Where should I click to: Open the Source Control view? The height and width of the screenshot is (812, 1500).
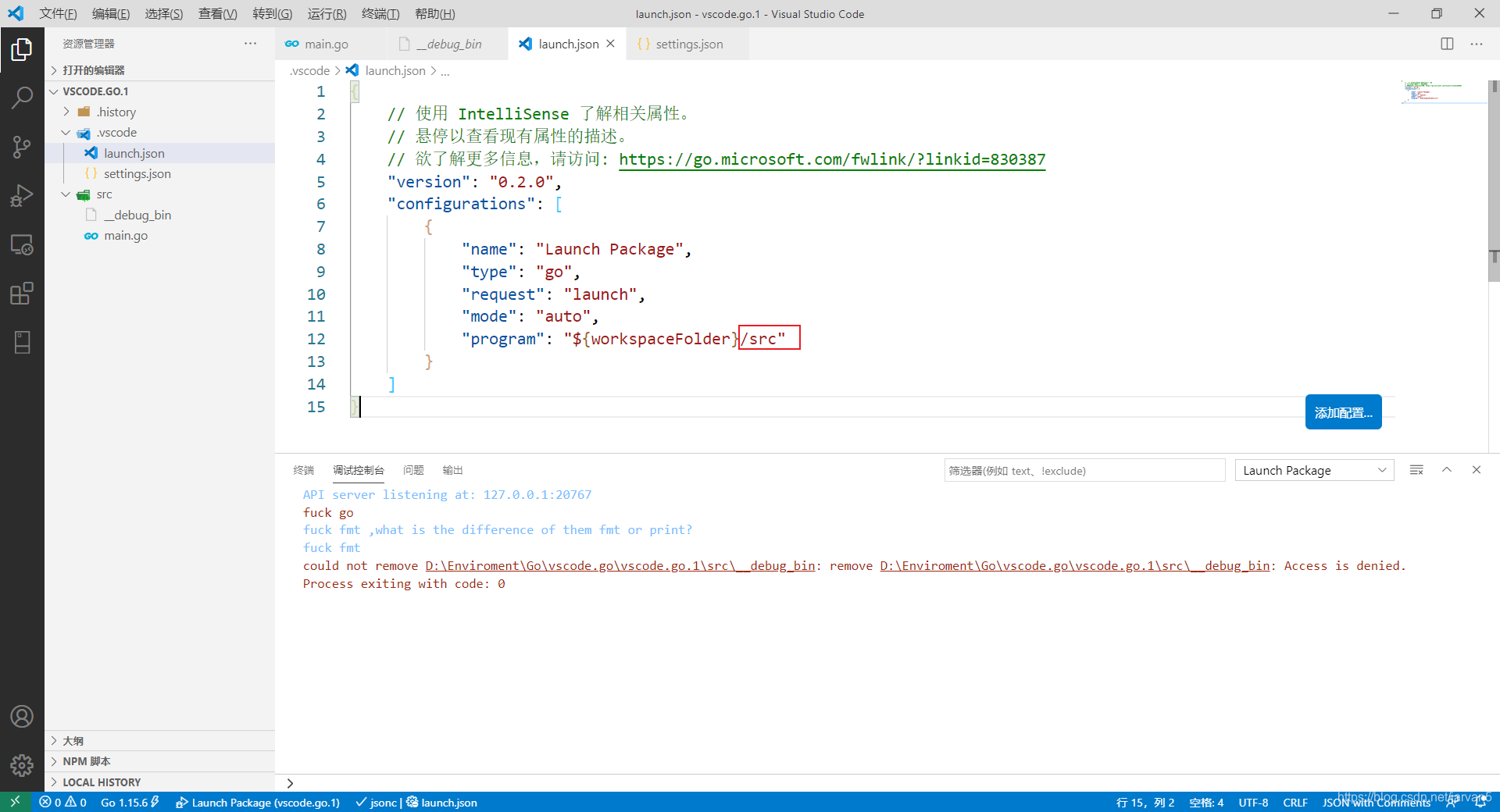tap(22, 148)
